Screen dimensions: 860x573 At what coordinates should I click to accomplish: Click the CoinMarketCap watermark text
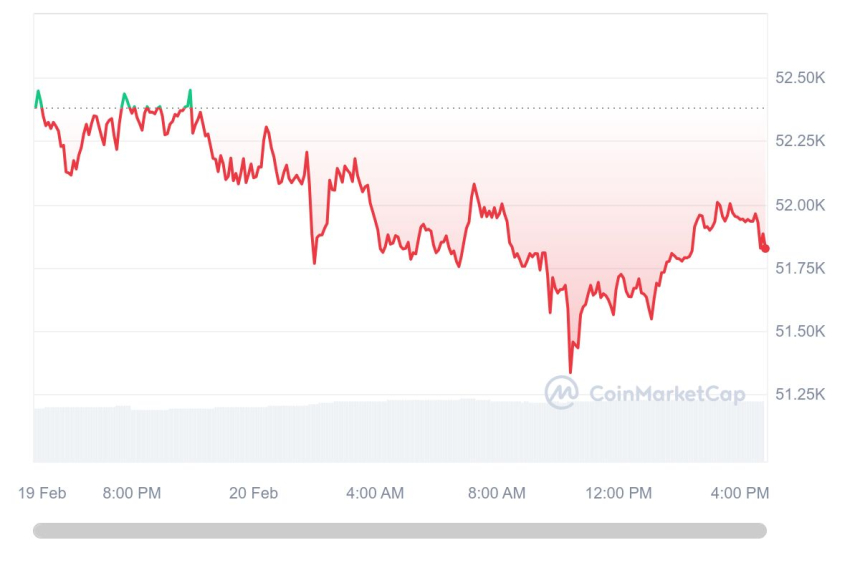click(667, 394)
